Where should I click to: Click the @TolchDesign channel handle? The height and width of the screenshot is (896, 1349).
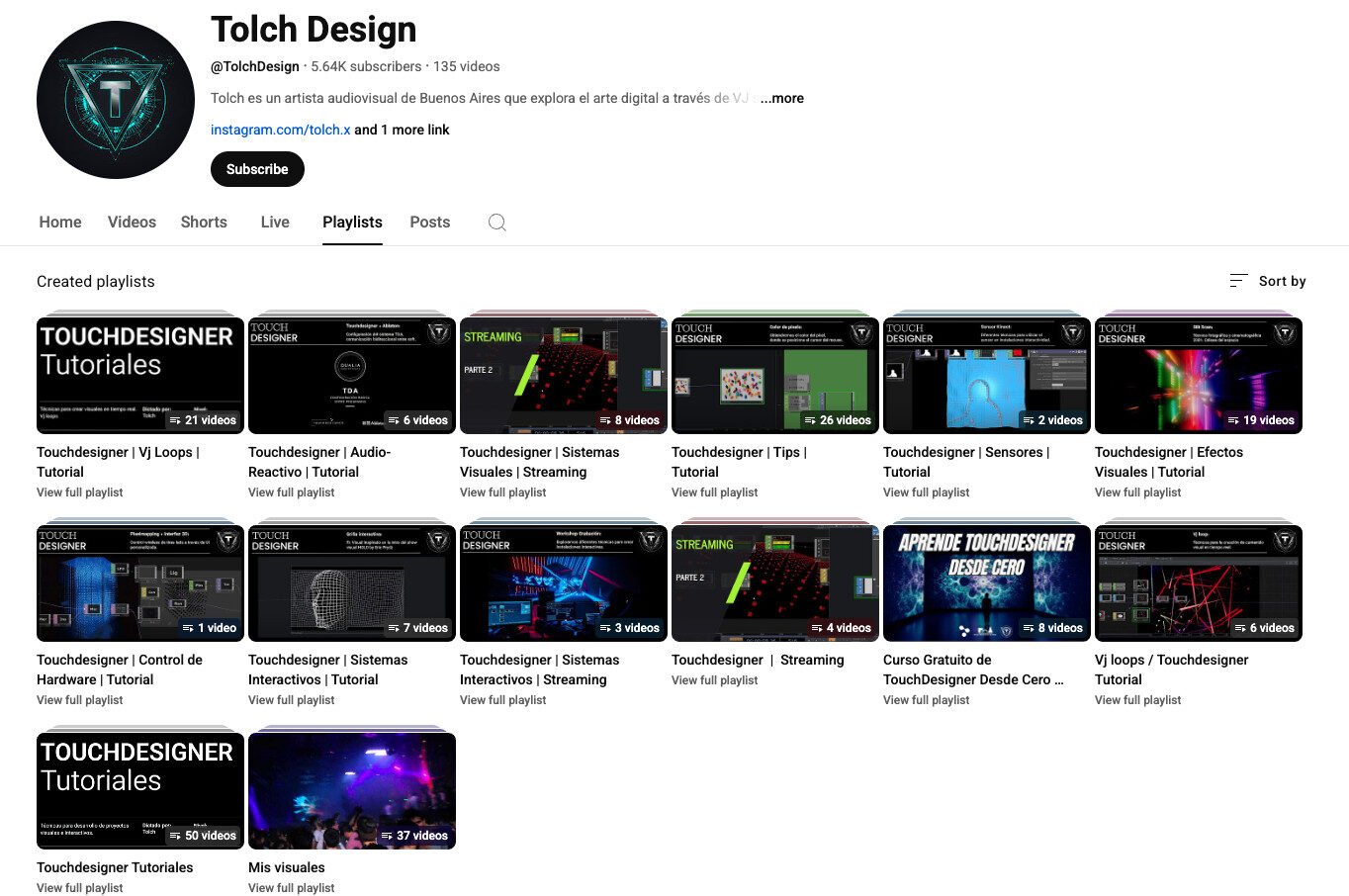255,66
